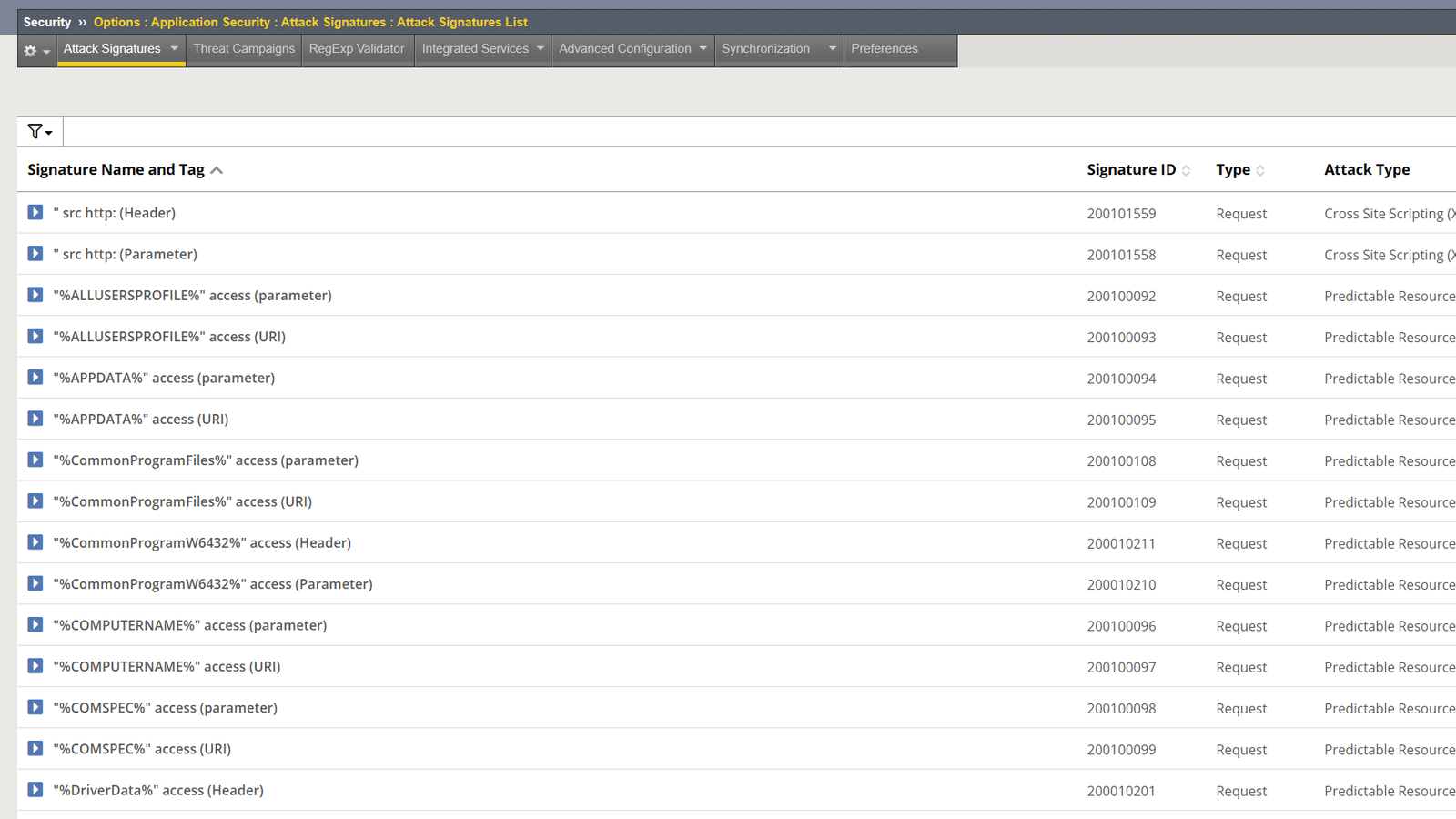
Task: Select signature ID 200010201
Action: click(1121, 792)
